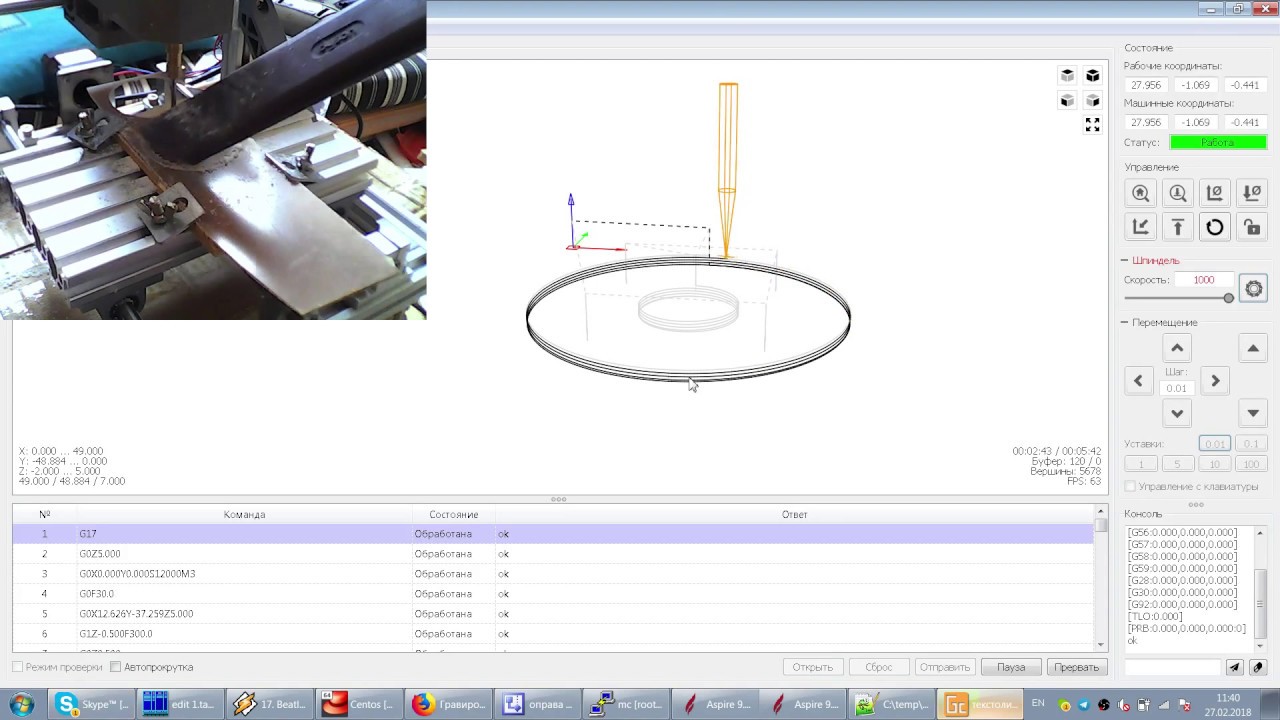
Task: Click the green Работа status indicator
Action: click(1218, 142)
